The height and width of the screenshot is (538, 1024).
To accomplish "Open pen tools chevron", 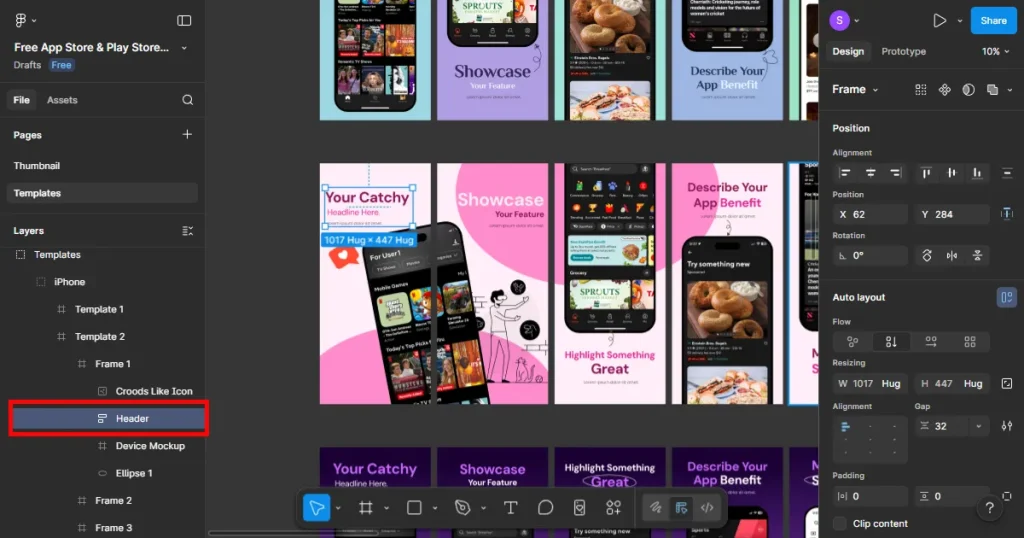I will point(483,507).
